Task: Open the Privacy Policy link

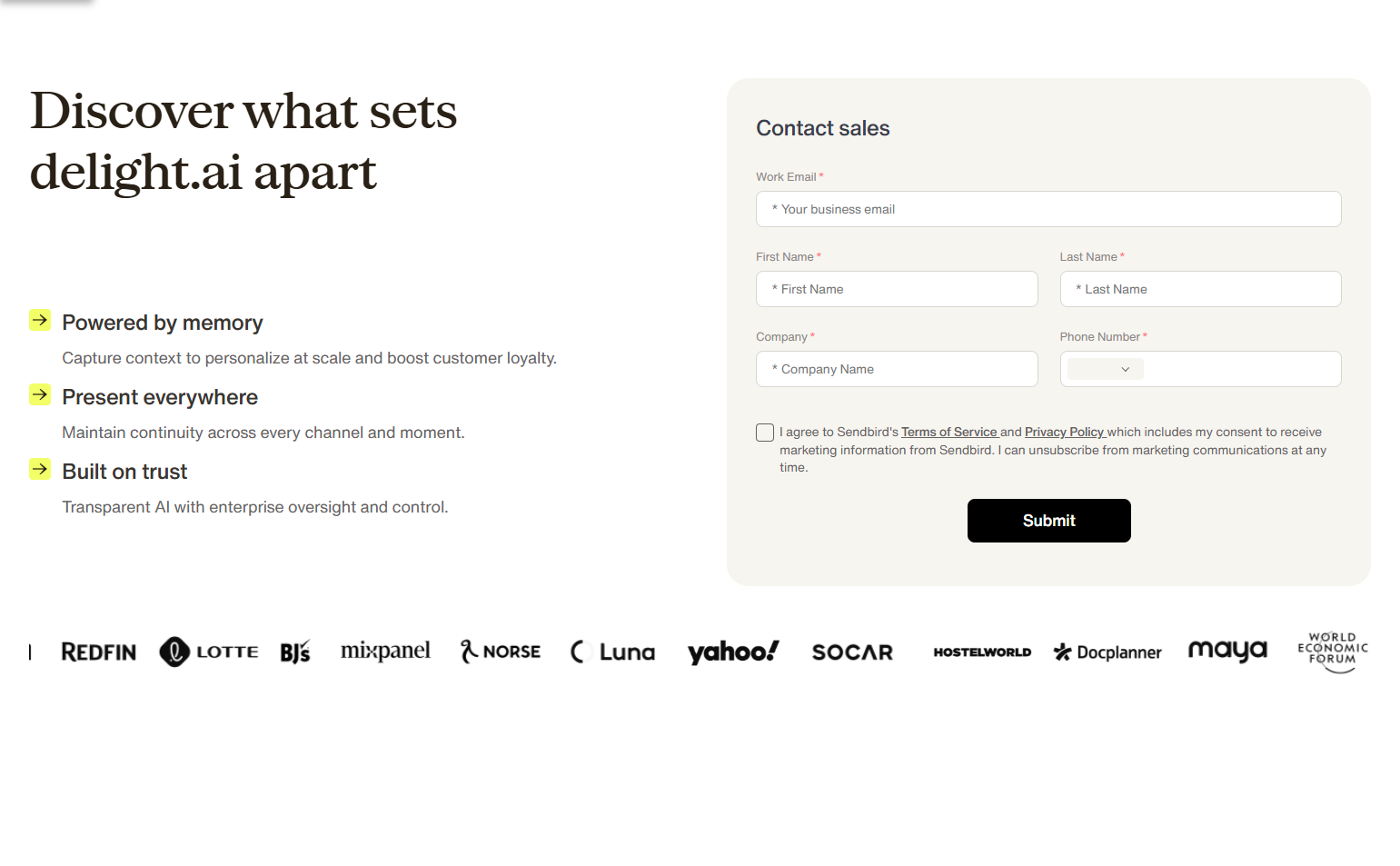Action: click(x=1064, y=433)
